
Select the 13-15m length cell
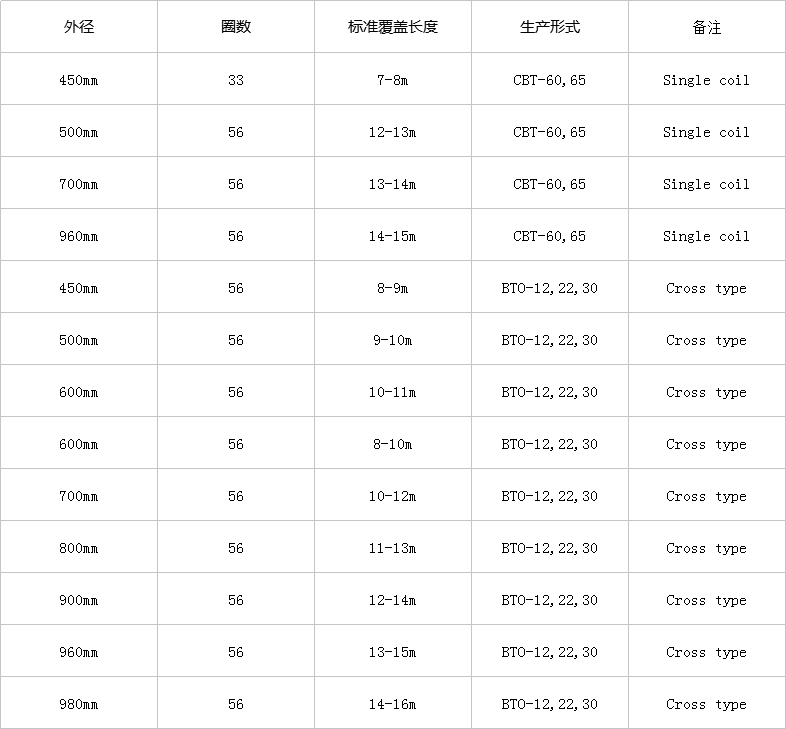tap(392, 652)
